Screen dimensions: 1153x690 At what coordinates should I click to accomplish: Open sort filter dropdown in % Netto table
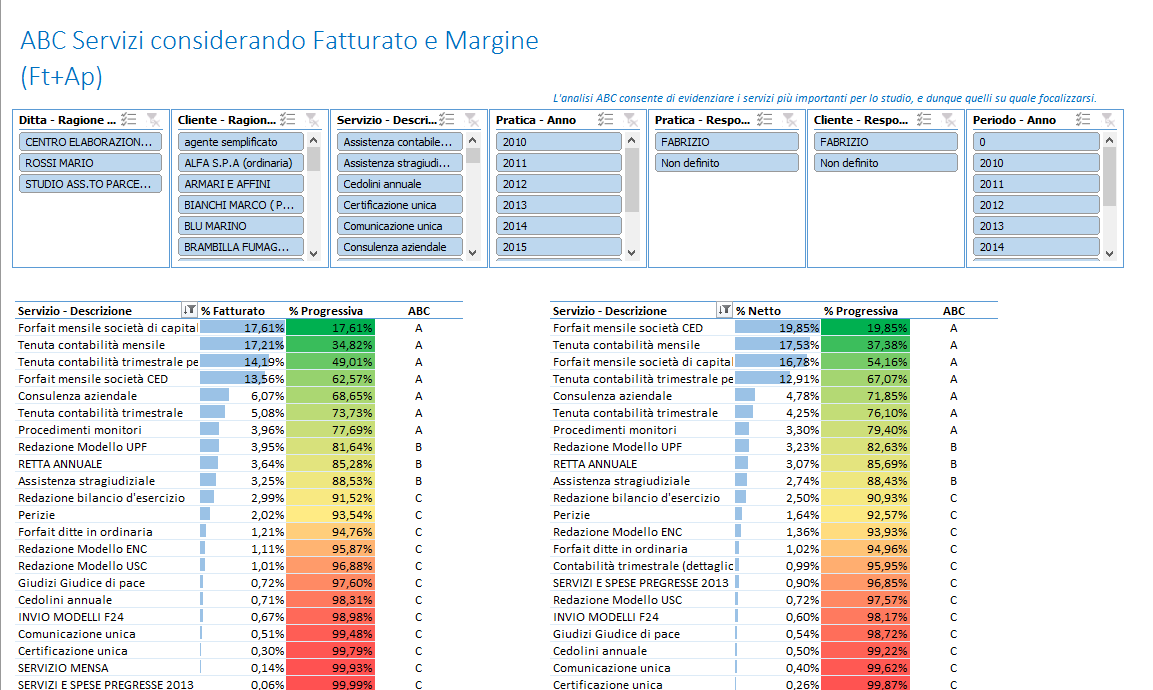725,311
